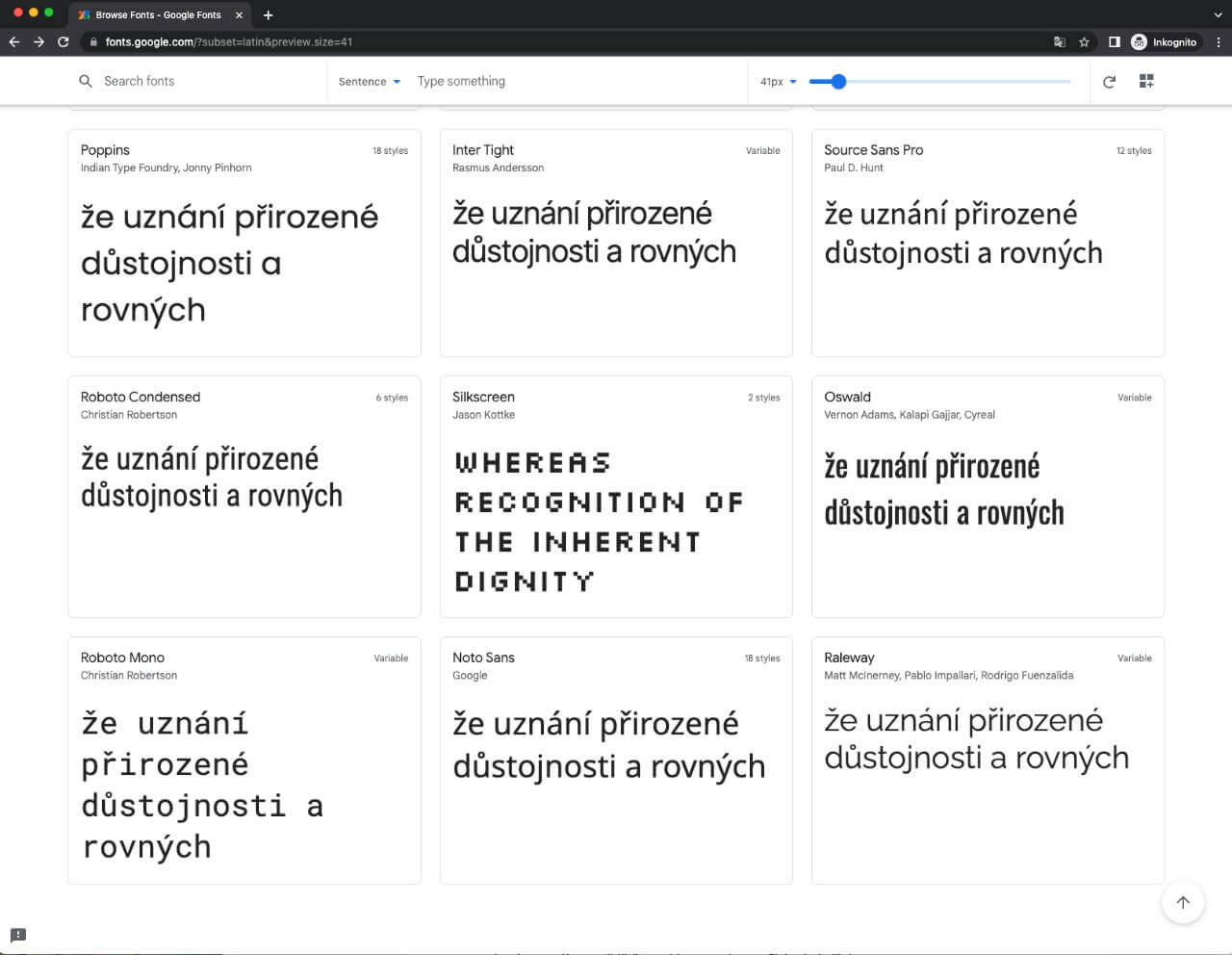Click the browser back arrow

(13, 42)
